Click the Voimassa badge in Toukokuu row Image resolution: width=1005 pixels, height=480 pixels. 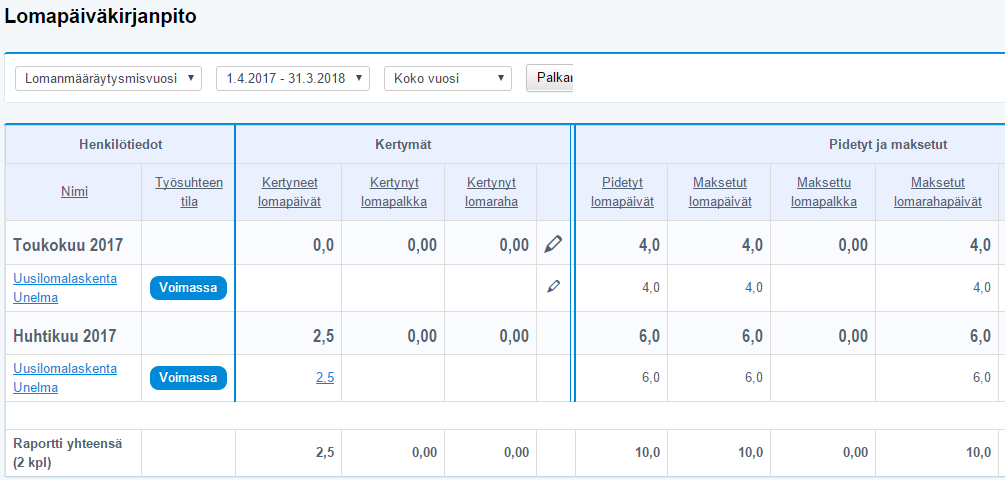[189, 288]
